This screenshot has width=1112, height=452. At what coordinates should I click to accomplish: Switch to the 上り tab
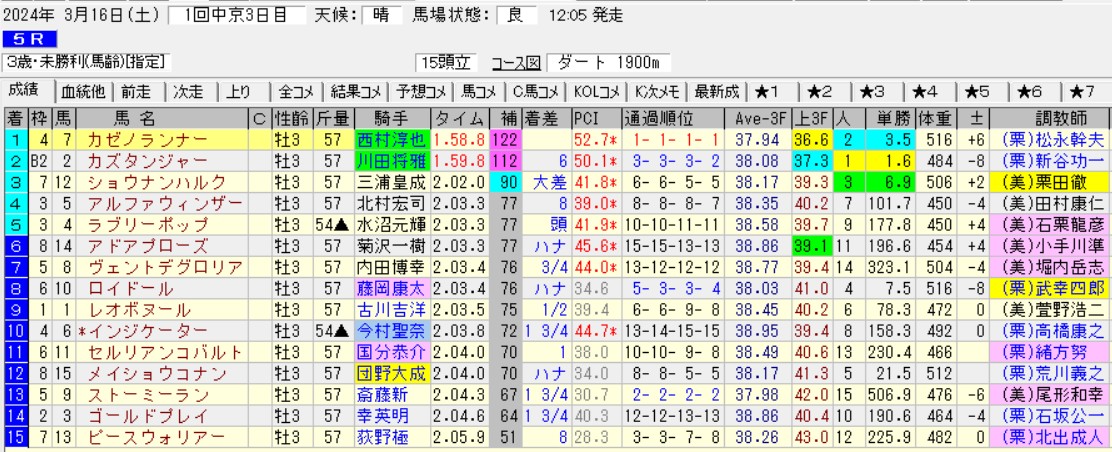[239, 92]
